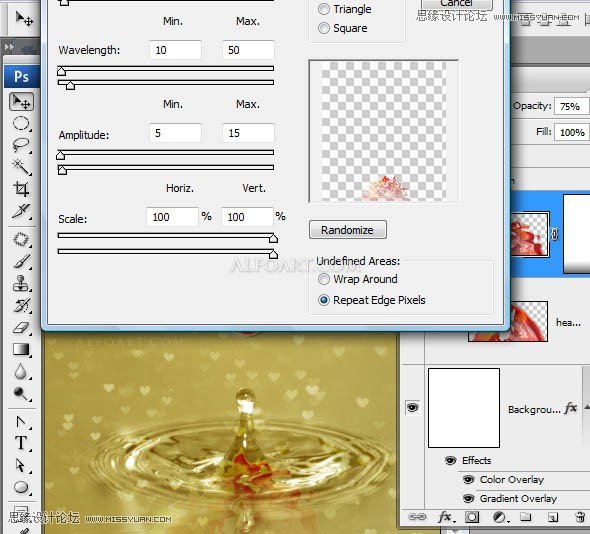The image size is (590, 534).
Task: Click the Amplitude maximum slider handle
Action: (62, 170)
